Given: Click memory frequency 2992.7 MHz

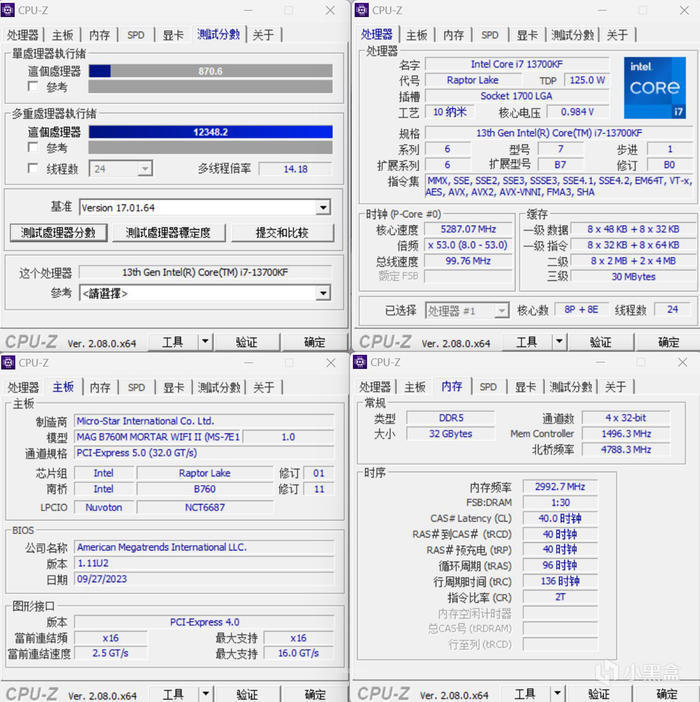Looking at the screenshot, I should (x=560, y=487).
